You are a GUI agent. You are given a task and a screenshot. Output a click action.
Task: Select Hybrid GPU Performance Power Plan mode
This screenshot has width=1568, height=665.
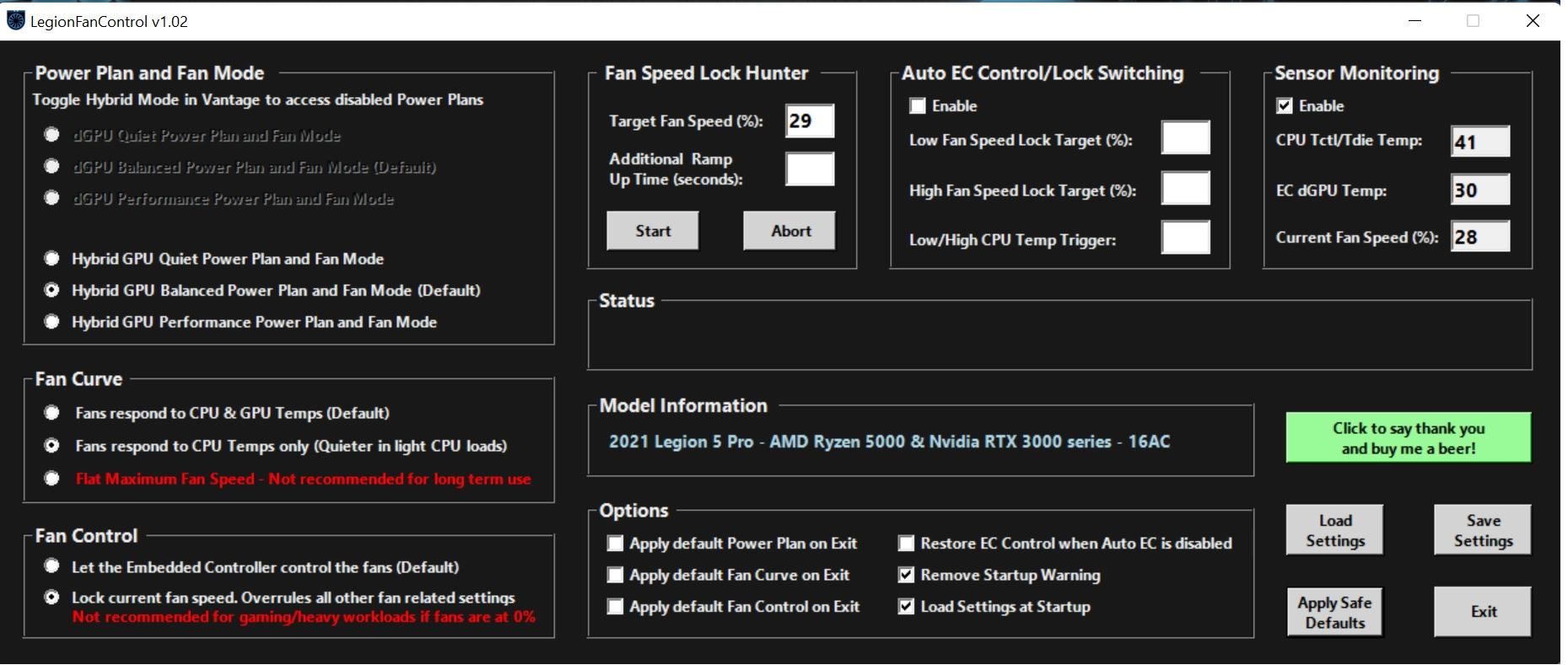point(52,322)
